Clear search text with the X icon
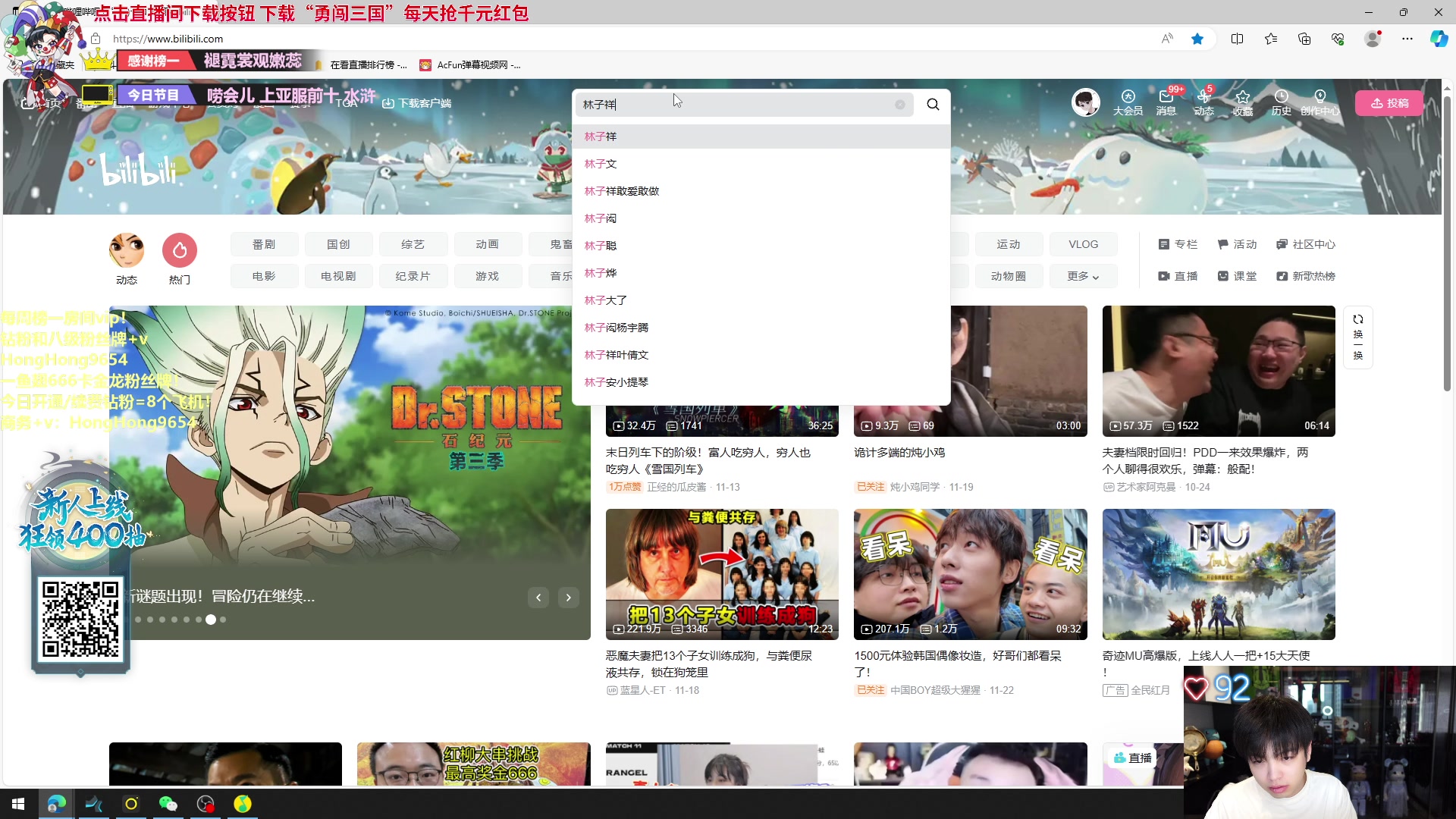The image size is (1456, 819). (900, 105)
